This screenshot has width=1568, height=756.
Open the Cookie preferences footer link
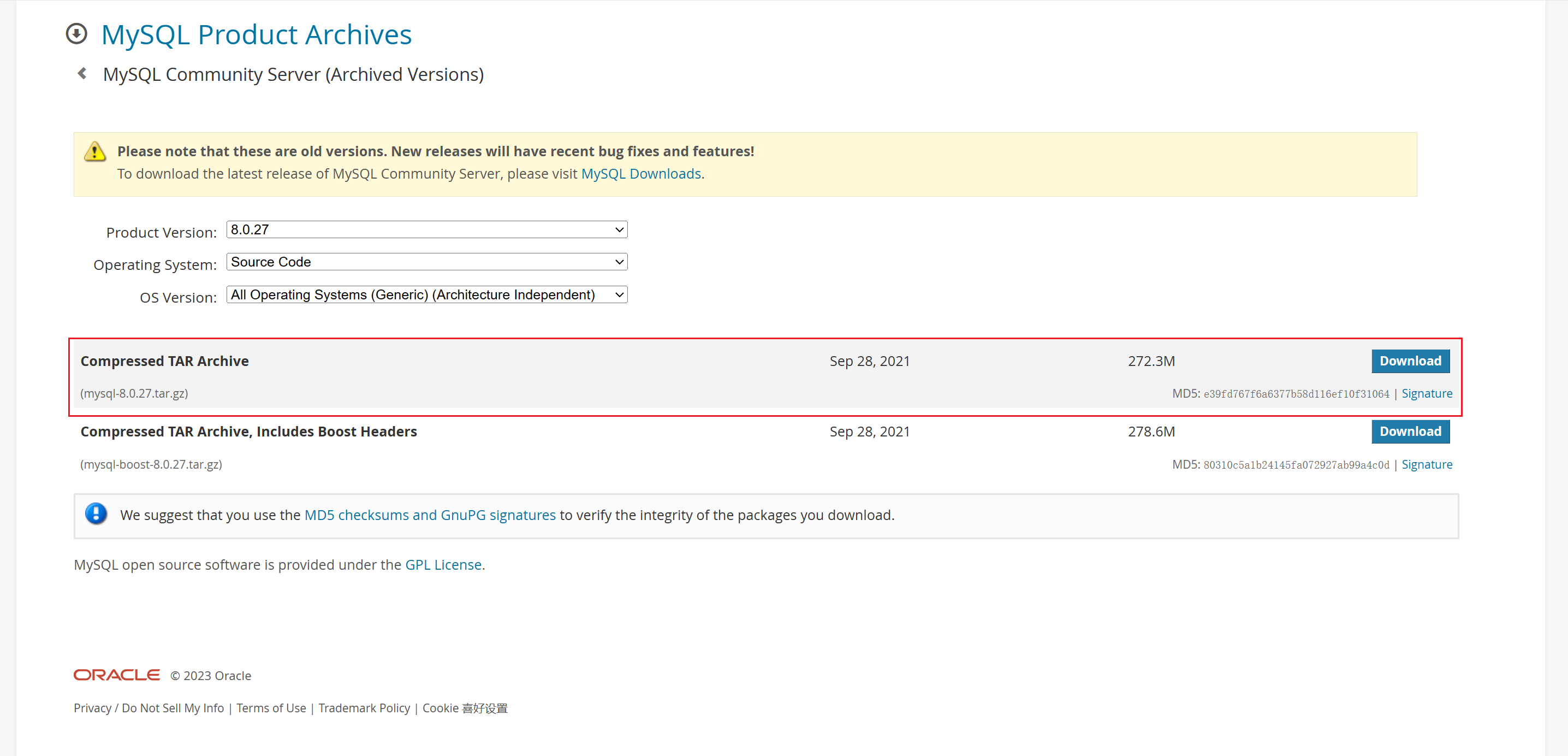(465, 708)
